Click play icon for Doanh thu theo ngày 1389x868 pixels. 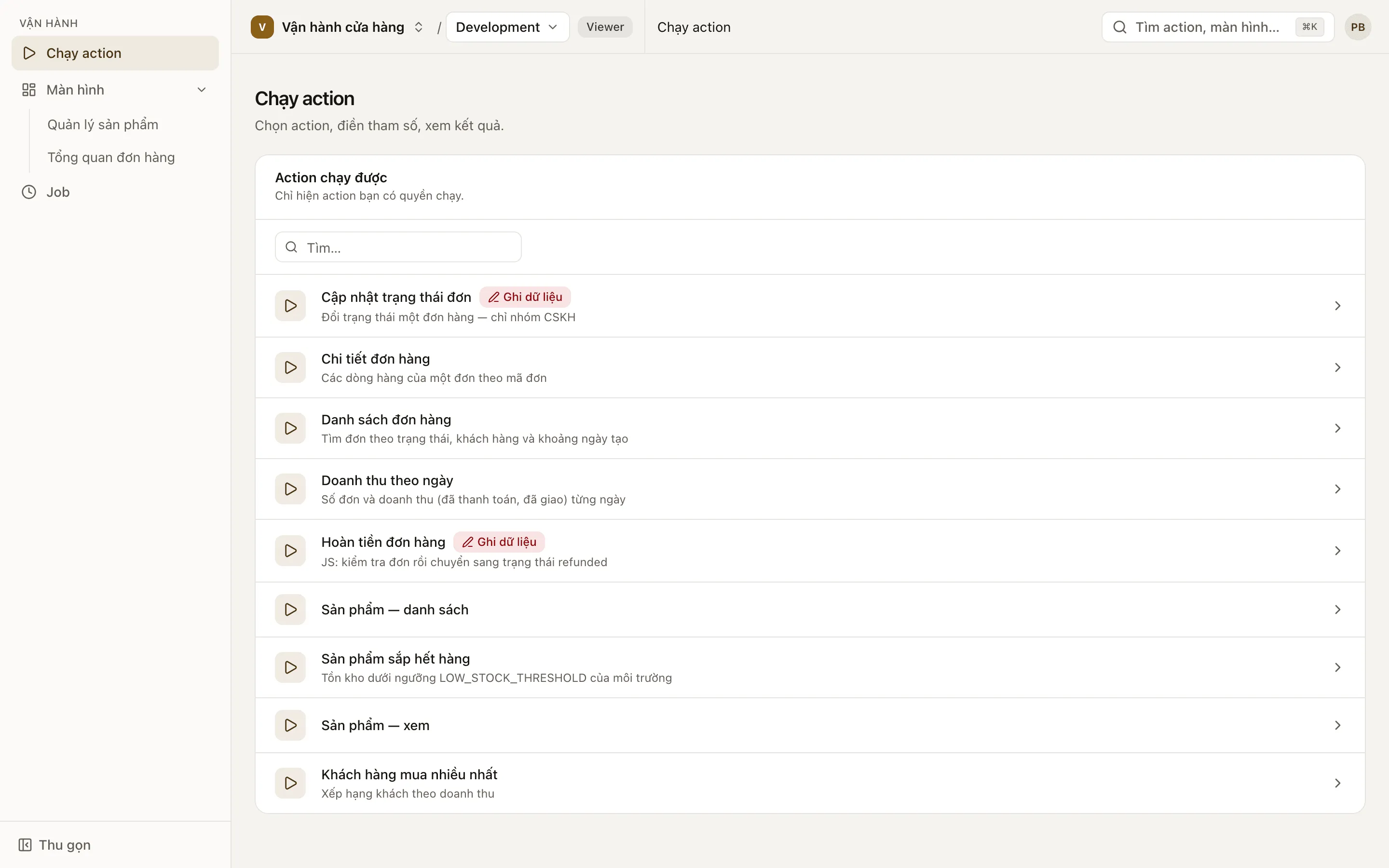[290, 489]
